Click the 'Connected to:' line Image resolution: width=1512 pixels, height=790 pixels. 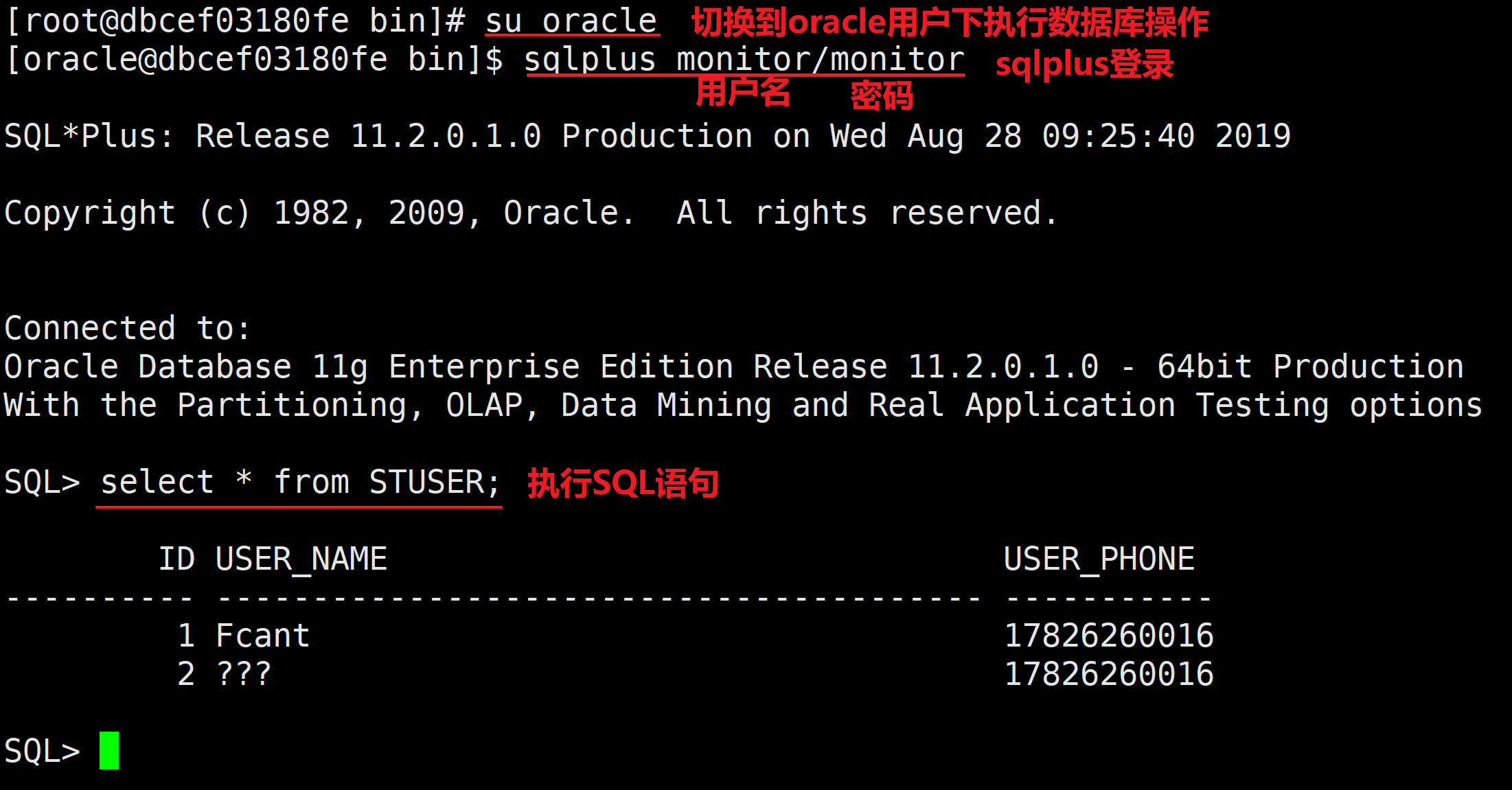click(127, 328)
